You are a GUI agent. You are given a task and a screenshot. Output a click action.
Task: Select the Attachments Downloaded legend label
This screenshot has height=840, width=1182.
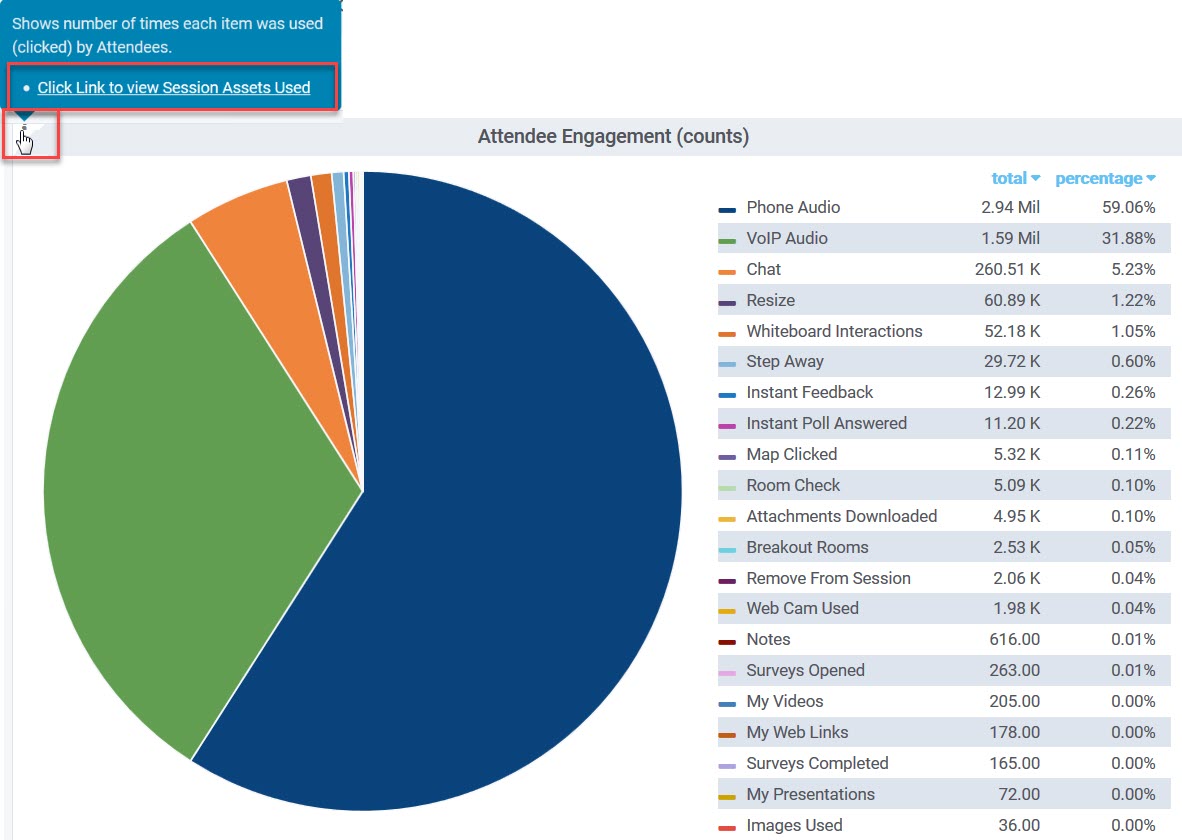tap(841, 517)
